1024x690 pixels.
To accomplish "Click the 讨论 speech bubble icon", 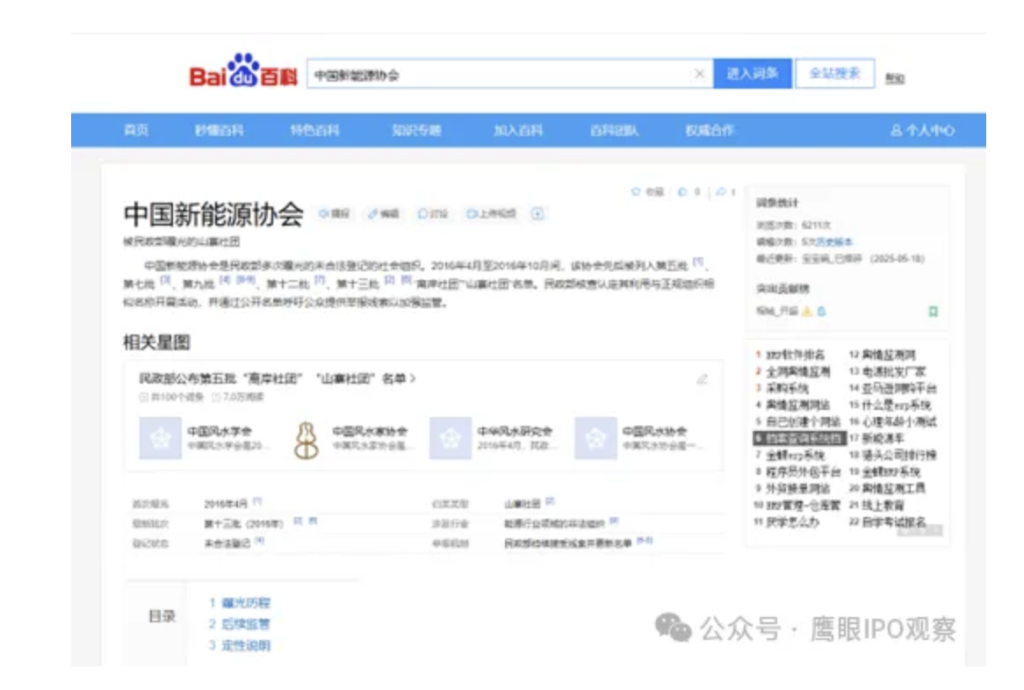I will [422, 214].
